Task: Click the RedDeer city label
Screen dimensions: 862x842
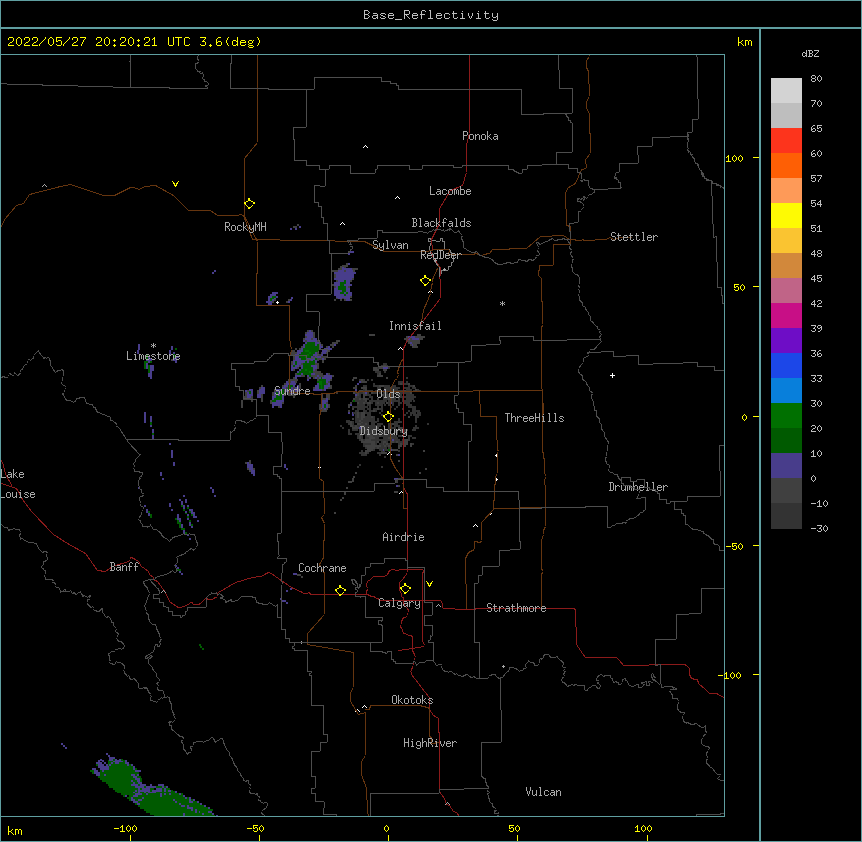Action: point(440,255)
